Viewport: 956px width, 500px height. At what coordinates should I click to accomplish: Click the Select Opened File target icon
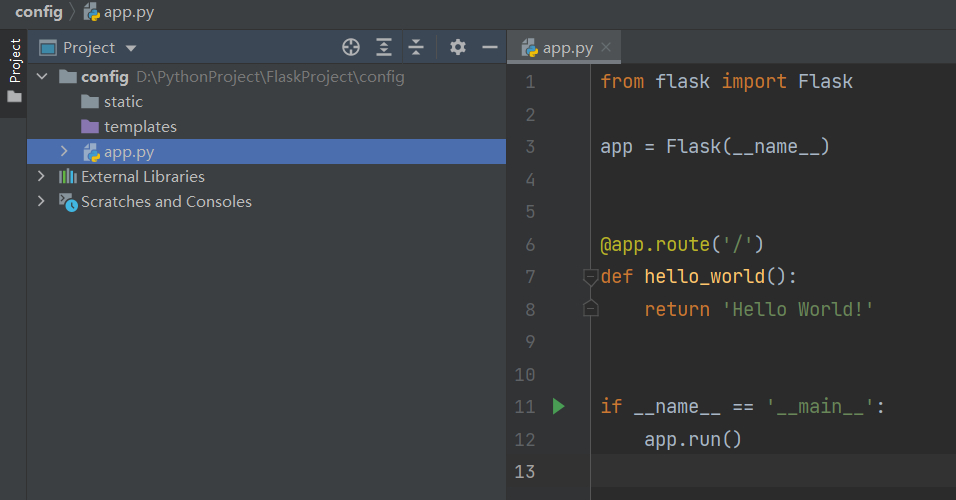351,47
